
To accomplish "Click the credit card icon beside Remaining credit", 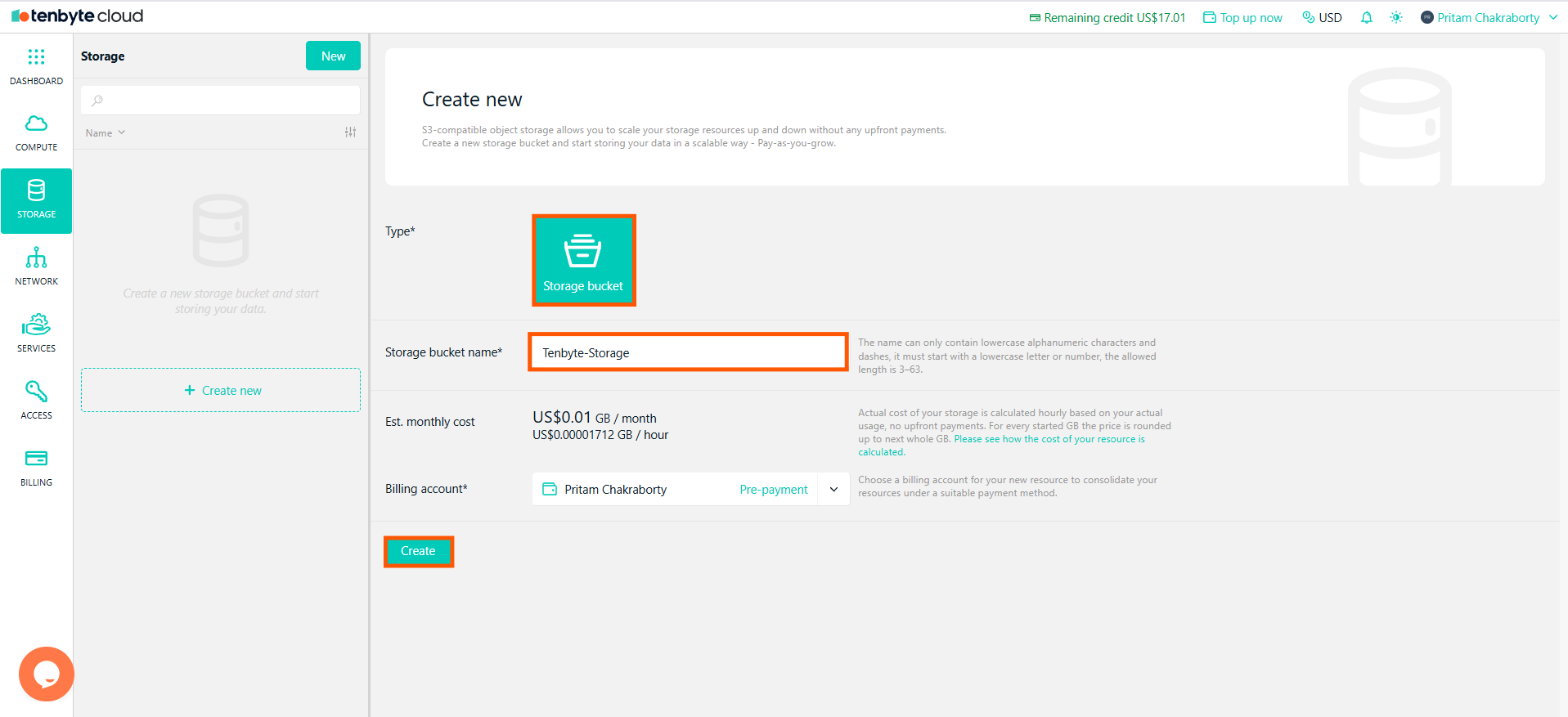I will (x=1035, y=18).
